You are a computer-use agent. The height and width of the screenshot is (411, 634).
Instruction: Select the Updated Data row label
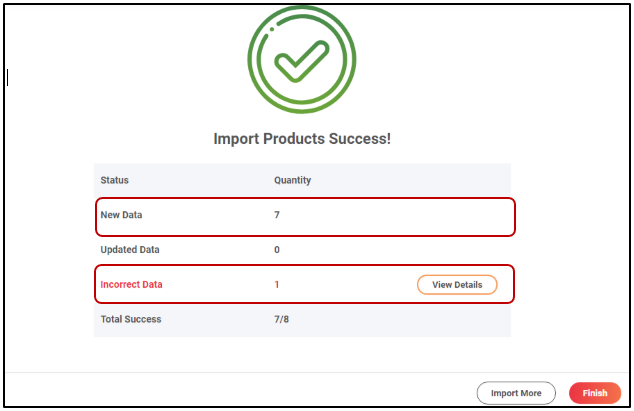[x=130, y=249]
